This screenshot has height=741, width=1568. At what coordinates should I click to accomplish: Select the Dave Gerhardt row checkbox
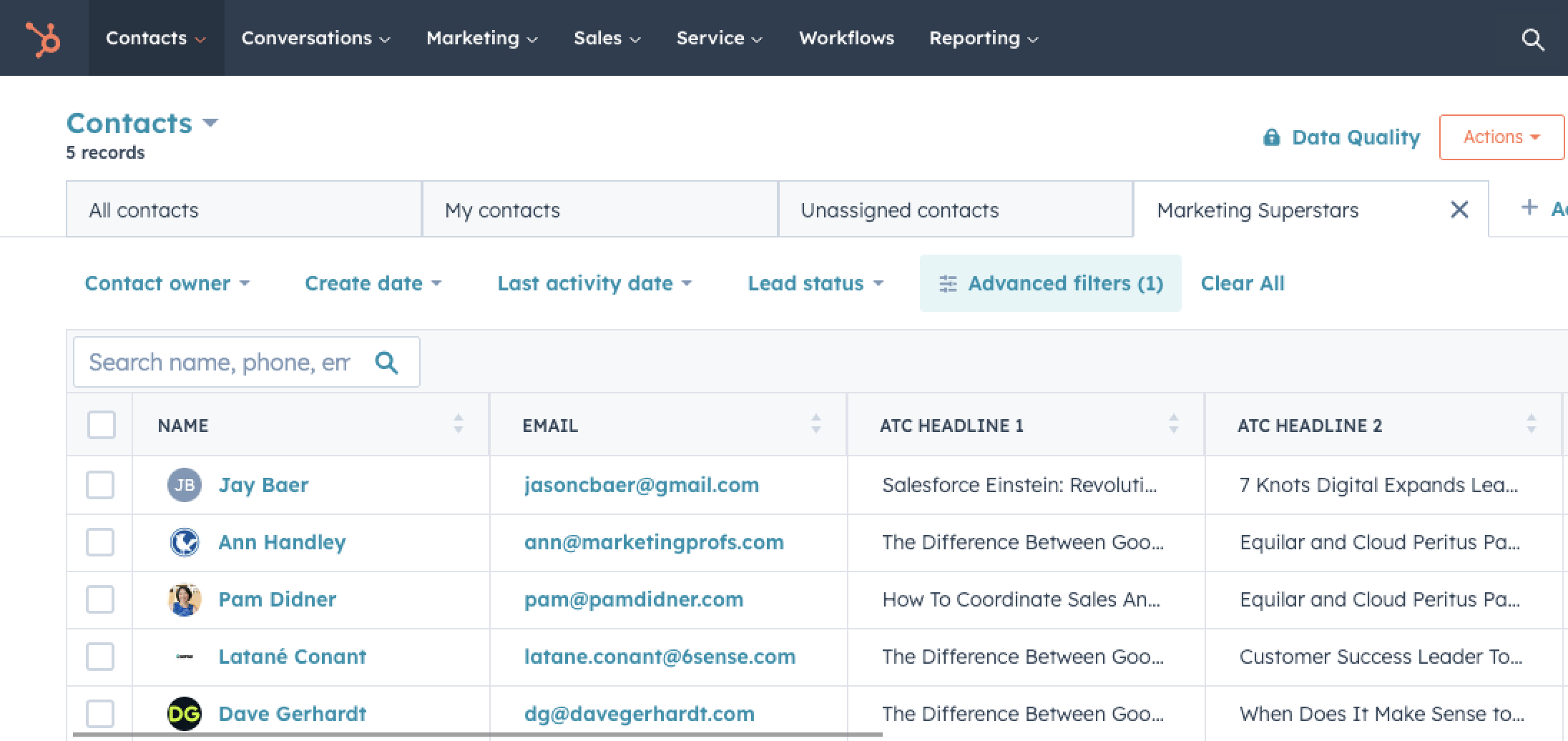tap(100, 714)
